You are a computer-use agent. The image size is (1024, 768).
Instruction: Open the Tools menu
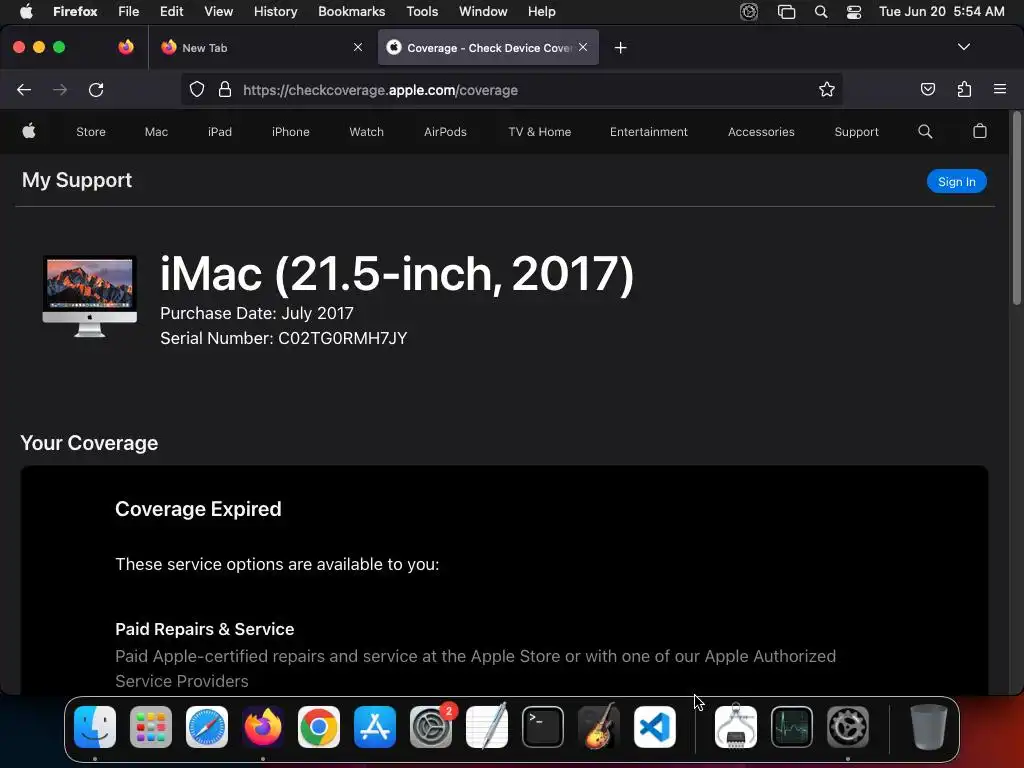[x=422, y=12]
